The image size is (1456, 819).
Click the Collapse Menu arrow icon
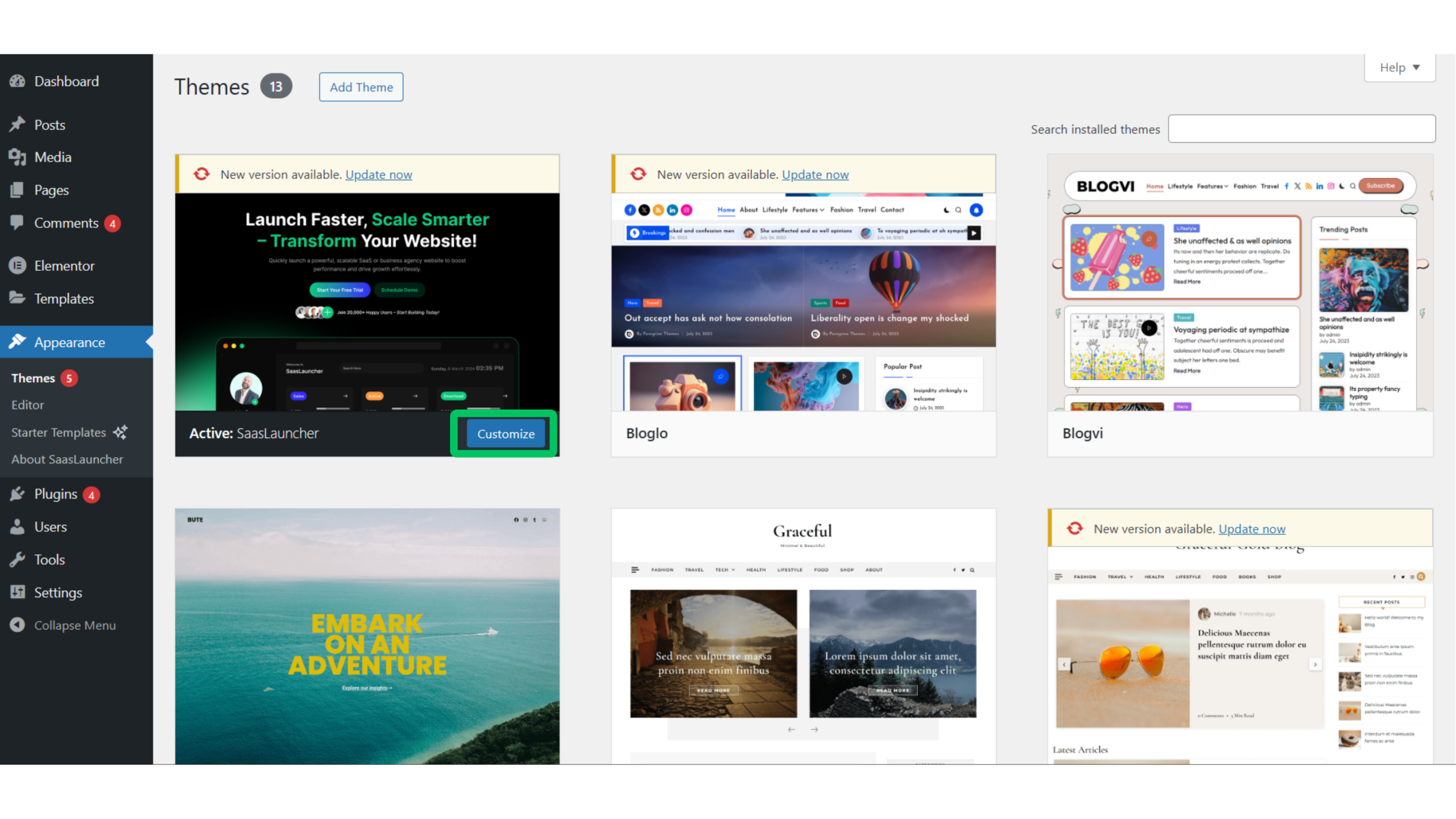click(x=18, y=625)
